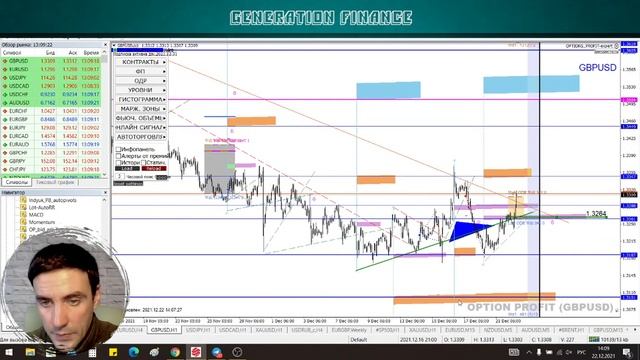Screen dimensions: 640x360
Task: Open the circular app icon right of Telegram
Action: click(x=237, y=352)
